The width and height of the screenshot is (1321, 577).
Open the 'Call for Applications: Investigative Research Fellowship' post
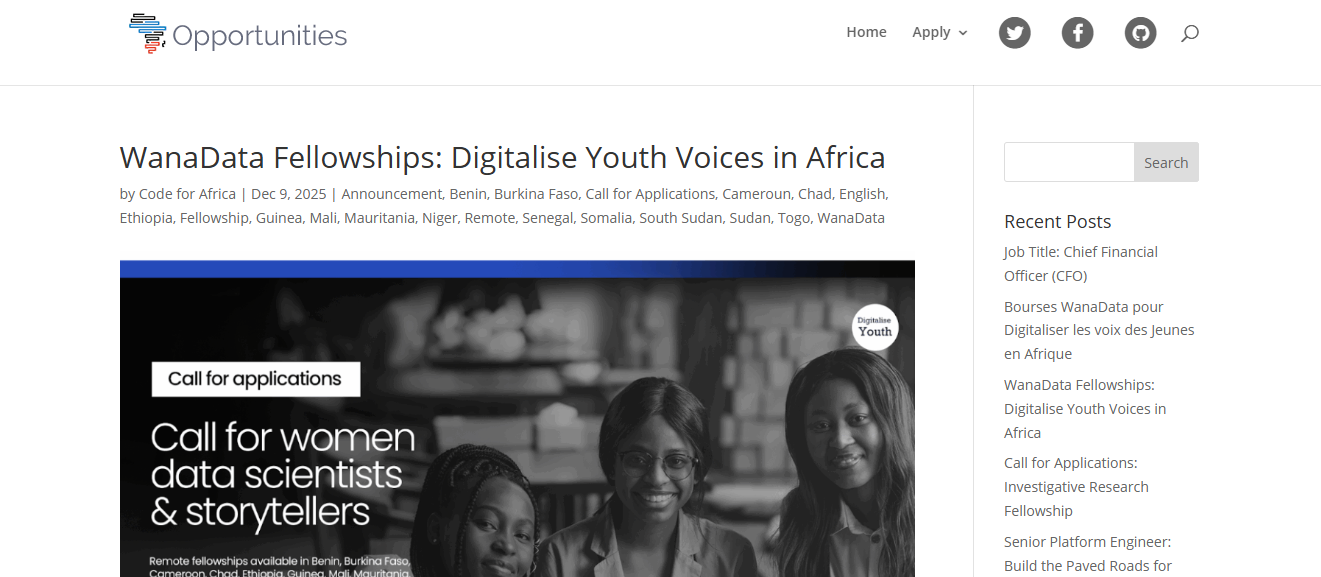click(x=1076, y=486)
